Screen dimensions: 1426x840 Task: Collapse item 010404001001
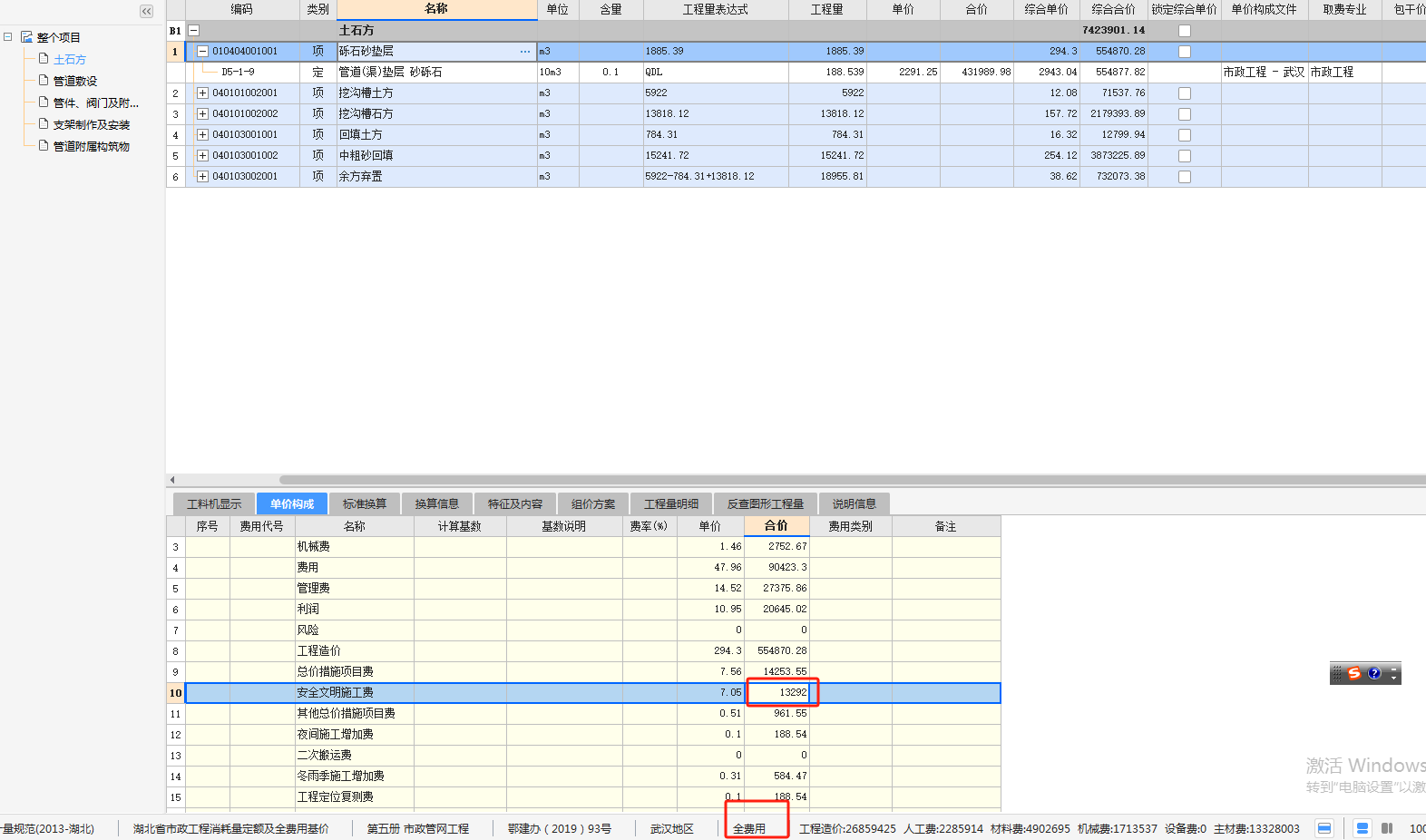tap(202, 51)
